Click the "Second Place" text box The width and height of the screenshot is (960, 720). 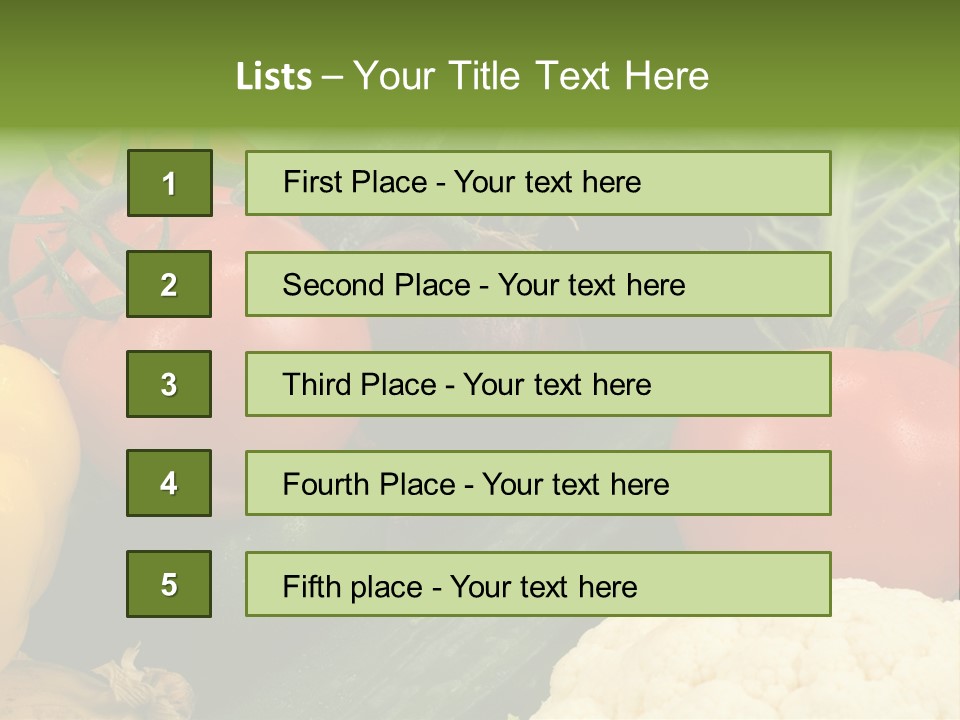(x=538, y=284)
